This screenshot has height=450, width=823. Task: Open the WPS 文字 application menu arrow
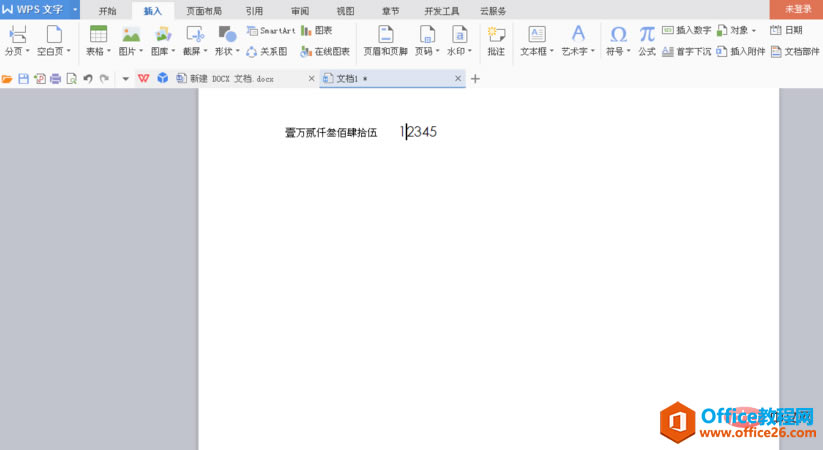tap(75, 9)
